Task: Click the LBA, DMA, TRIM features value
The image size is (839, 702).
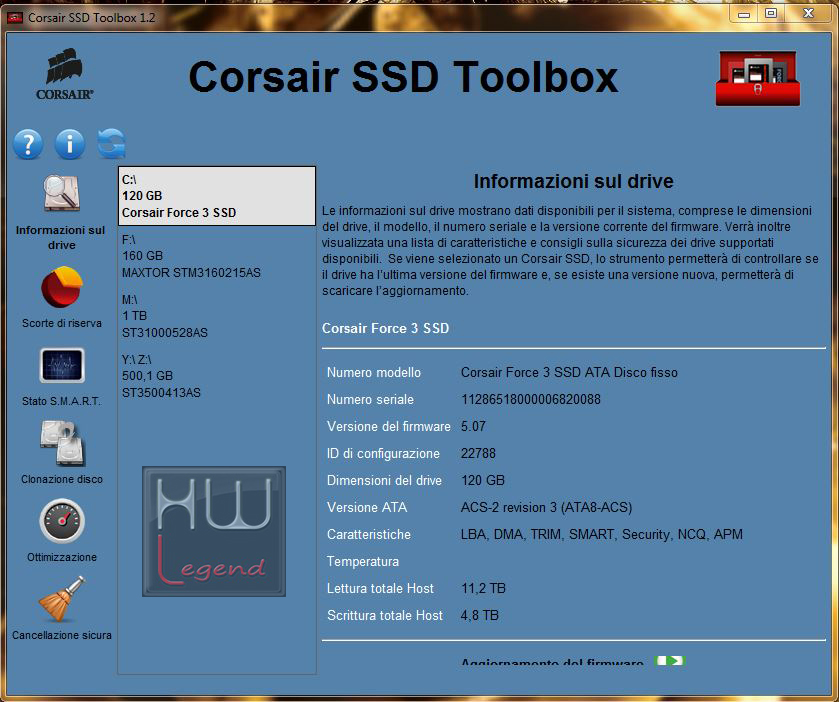Action: (601, 534)
